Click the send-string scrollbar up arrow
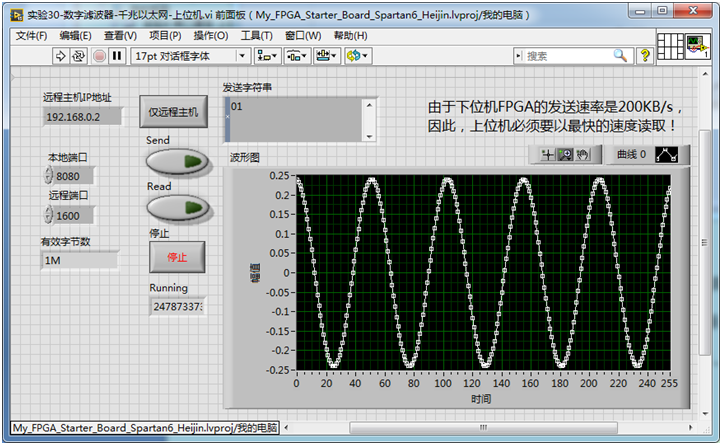This screenshot has height=445, width=722. click(369, 105)
